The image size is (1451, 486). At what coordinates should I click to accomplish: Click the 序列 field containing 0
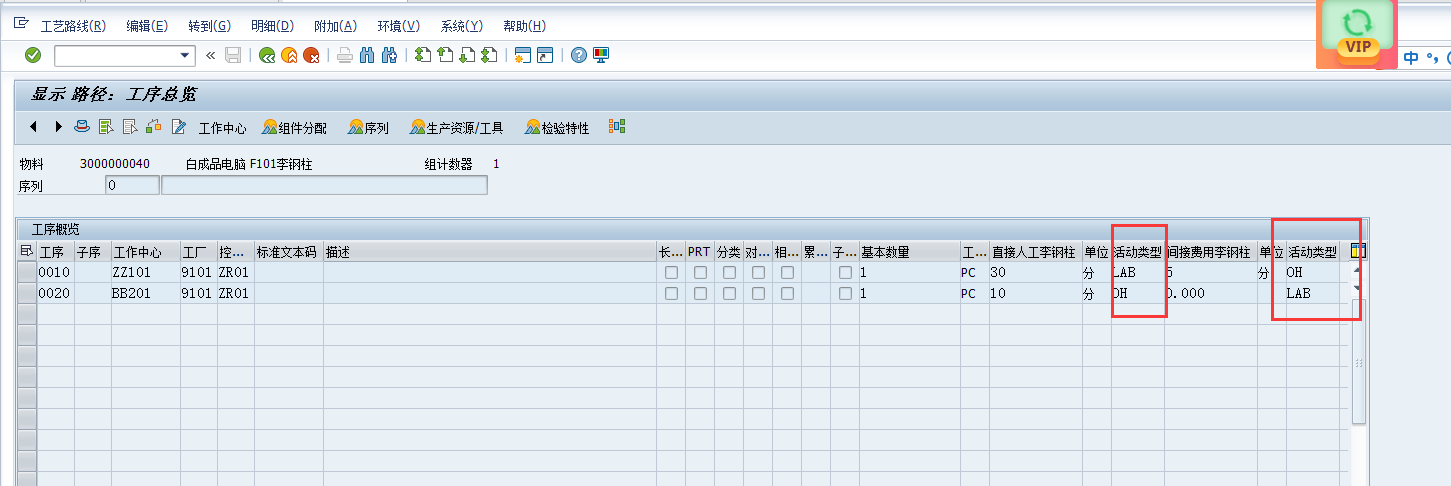[132, 185]
